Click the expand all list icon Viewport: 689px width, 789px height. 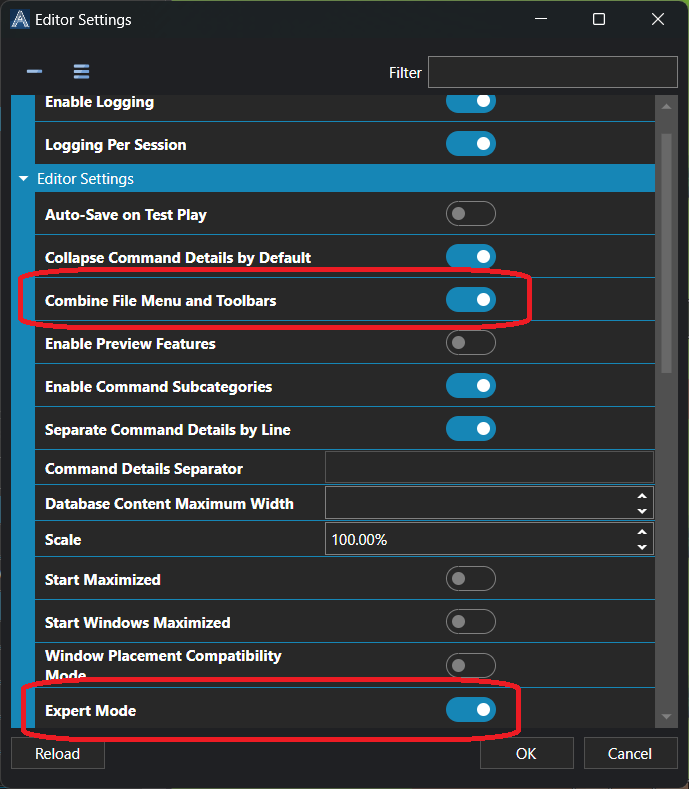(x=82, y=72)
